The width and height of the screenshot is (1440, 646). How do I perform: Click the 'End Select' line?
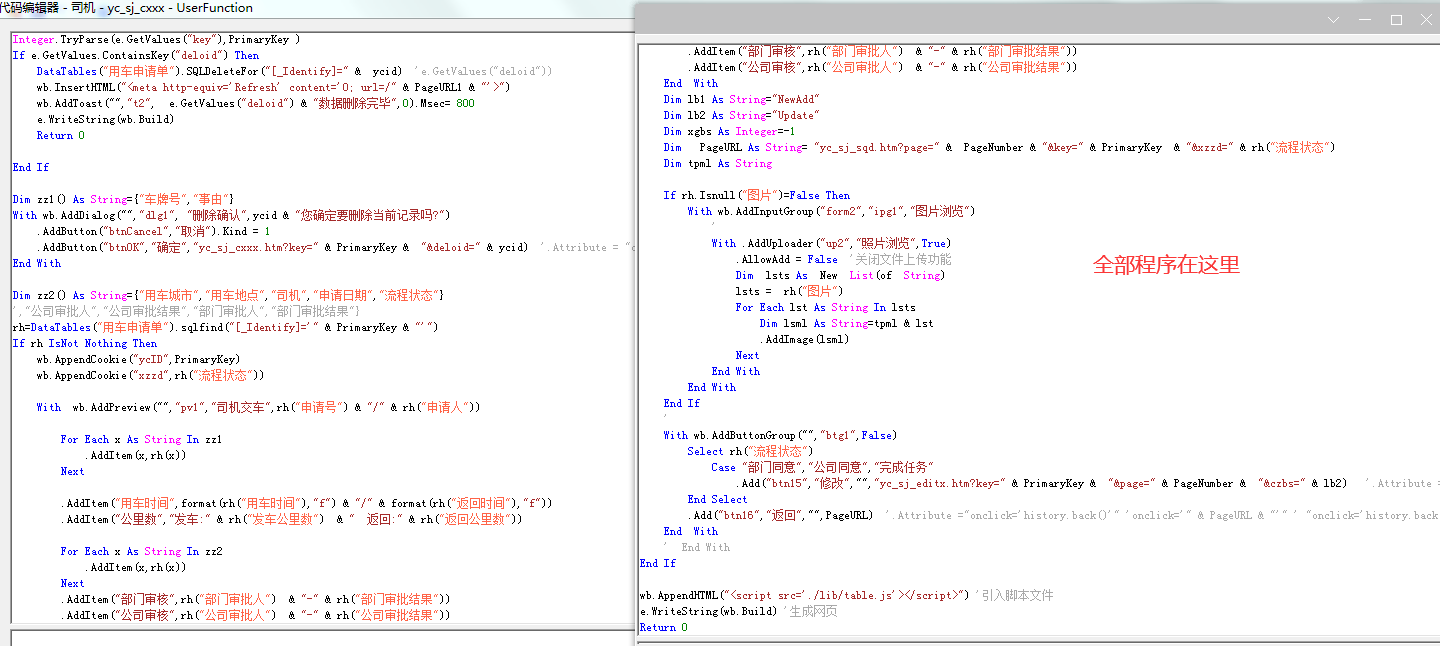[718, 499]
